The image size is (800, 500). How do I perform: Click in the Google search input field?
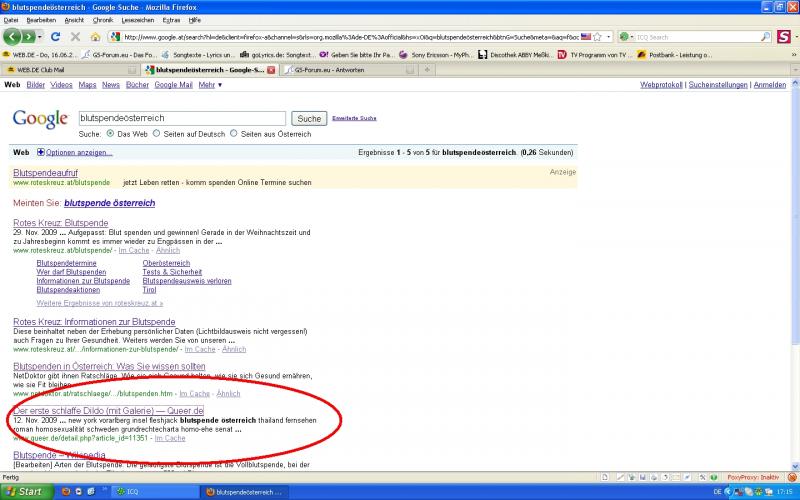(182, 118)
